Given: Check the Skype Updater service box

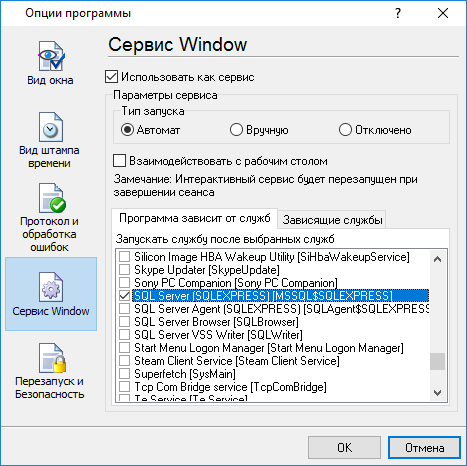Looking at the screenshot, I should [124, 270].
